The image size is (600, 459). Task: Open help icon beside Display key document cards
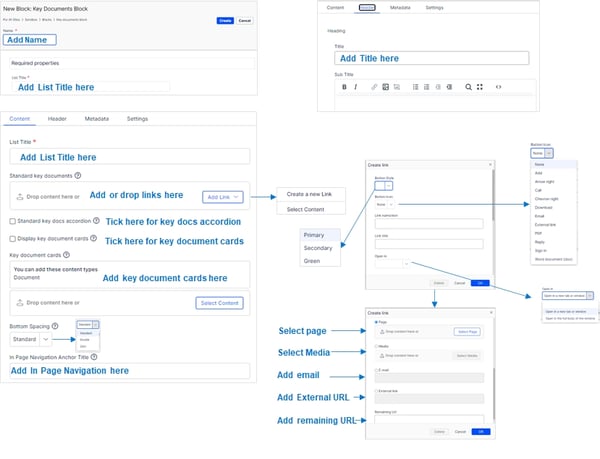point(93,238)
